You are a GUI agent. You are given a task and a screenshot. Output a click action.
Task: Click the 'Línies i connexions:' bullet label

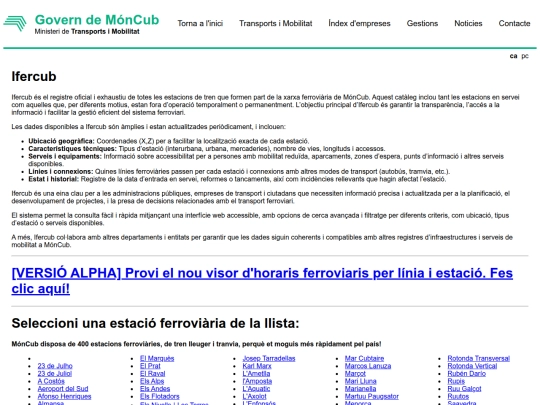(x=61, y=172)
